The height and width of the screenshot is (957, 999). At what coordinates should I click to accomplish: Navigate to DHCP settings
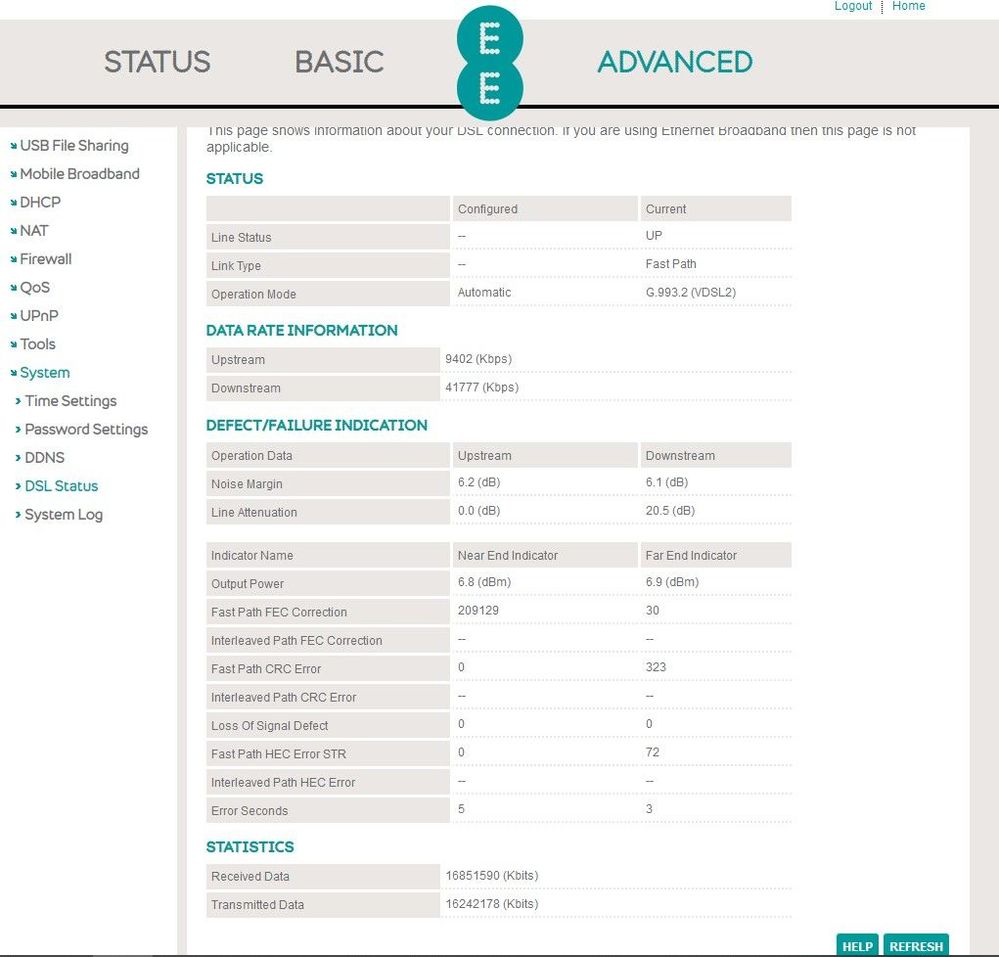point(40,202)
